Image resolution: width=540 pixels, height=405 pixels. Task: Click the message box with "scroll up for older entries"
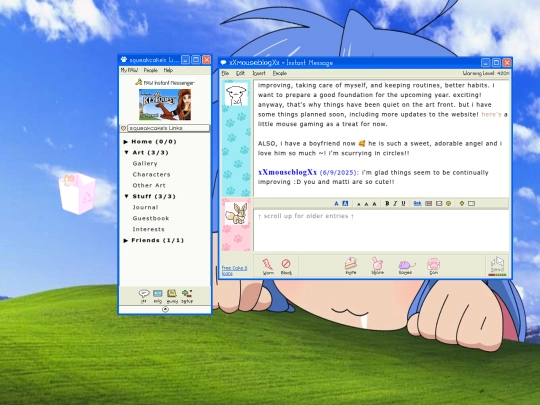point(381,230)
